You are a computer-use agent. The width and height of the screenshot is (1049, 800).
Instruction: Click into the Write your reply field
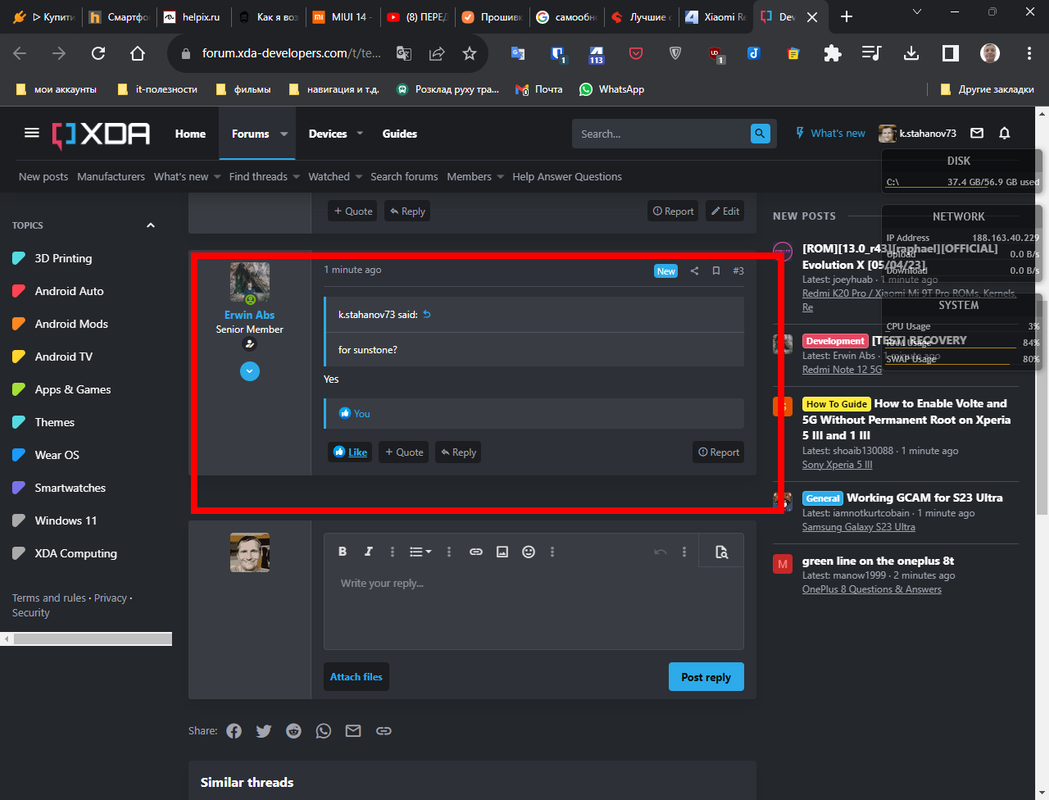pyautogui.click(x=534, y=608)
